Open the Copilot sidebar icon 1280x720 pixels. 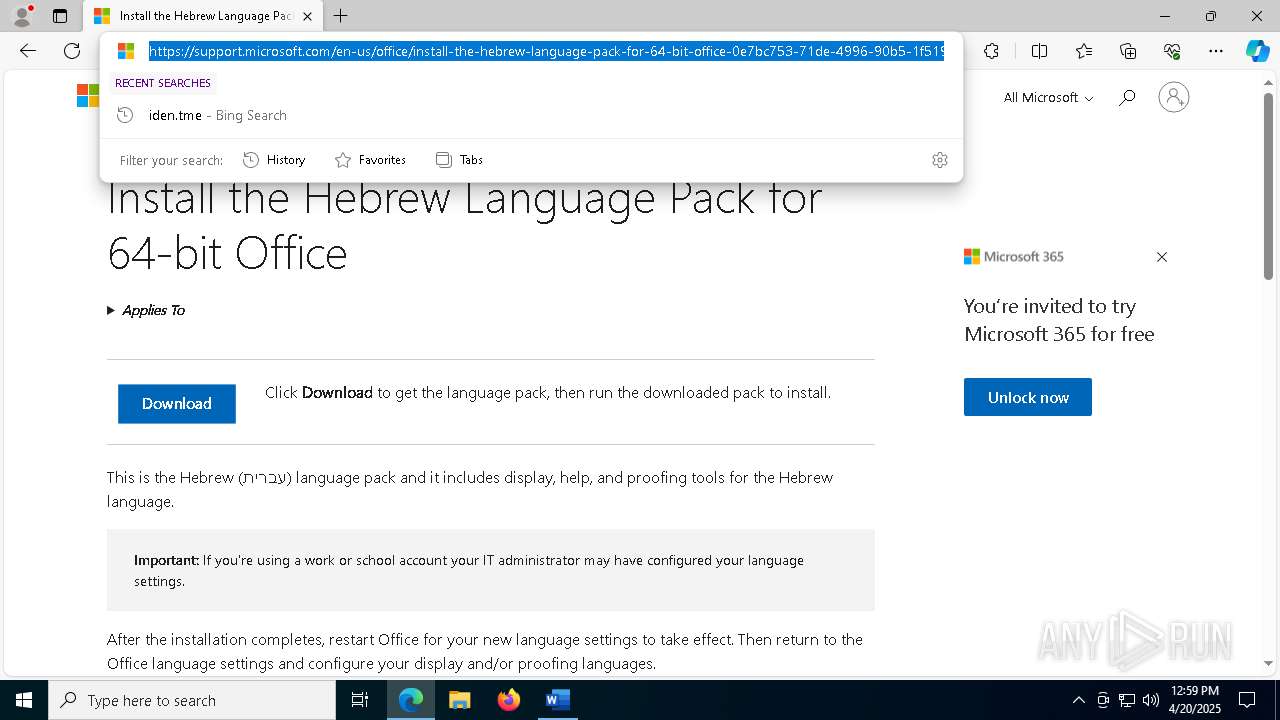click(1257, 51)
